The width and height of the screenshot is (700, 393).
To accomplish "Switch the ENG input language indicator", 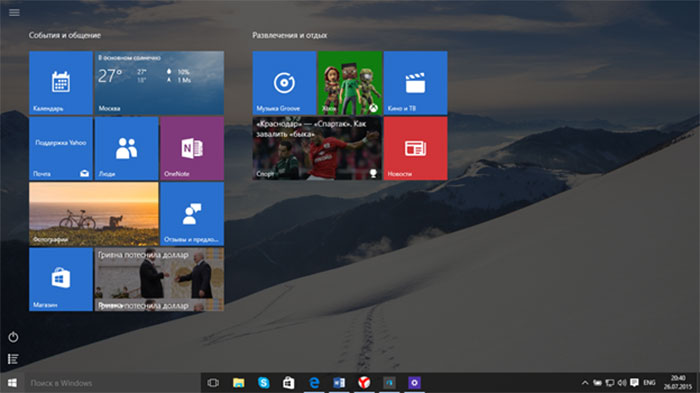I will 650,383.
